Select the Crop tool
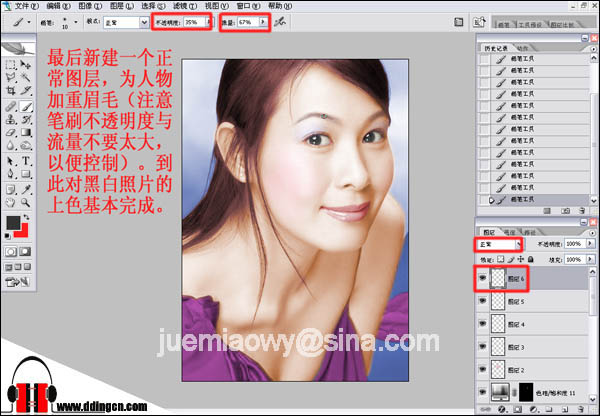The height and width of the screenshot is (416, 600). click(11, 91)
